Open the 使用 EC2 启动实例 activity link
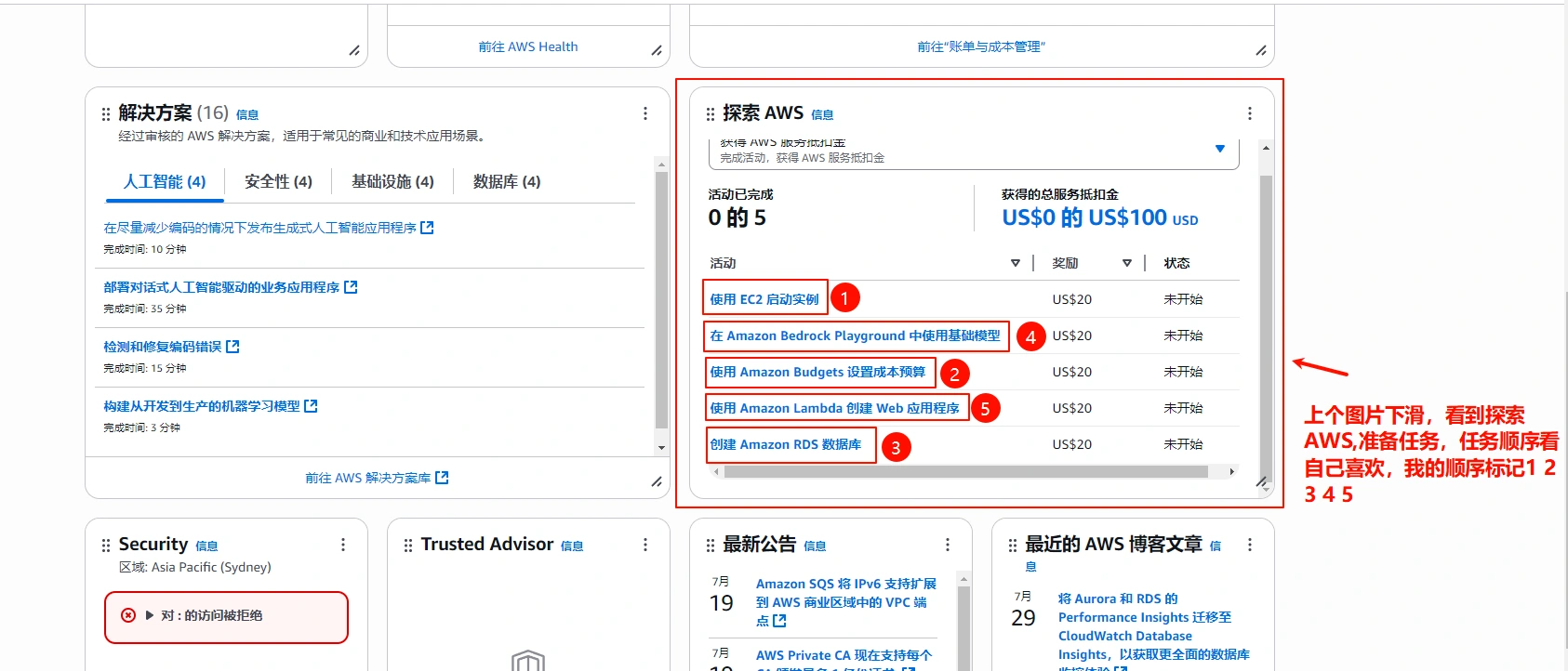Image resolution: width=1568 pixels, height=671 pixels. (x=764, y=299)
